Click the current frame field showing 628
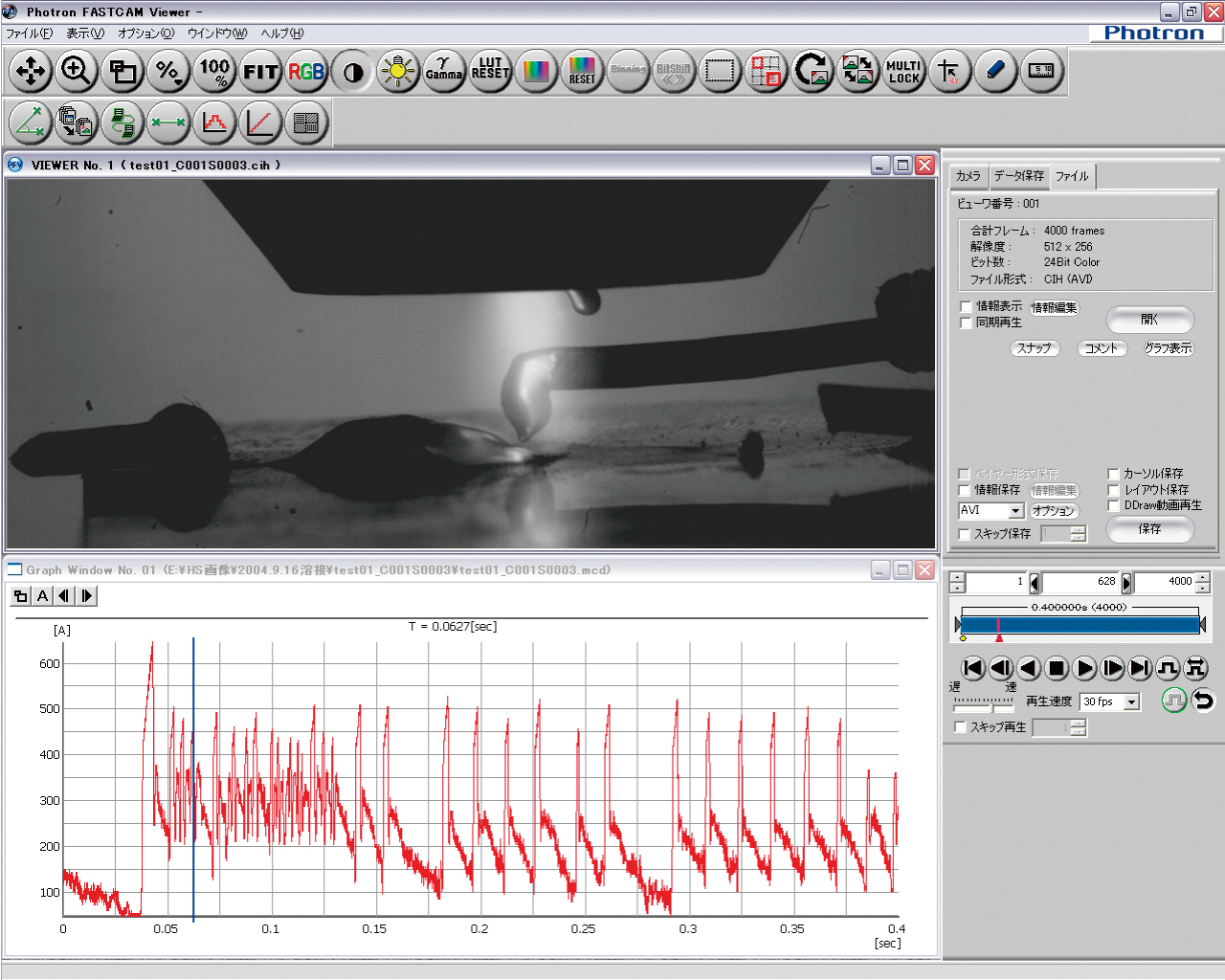Image resolution: width=1225 pixels, height=980 pixels. click(1080, 582)
